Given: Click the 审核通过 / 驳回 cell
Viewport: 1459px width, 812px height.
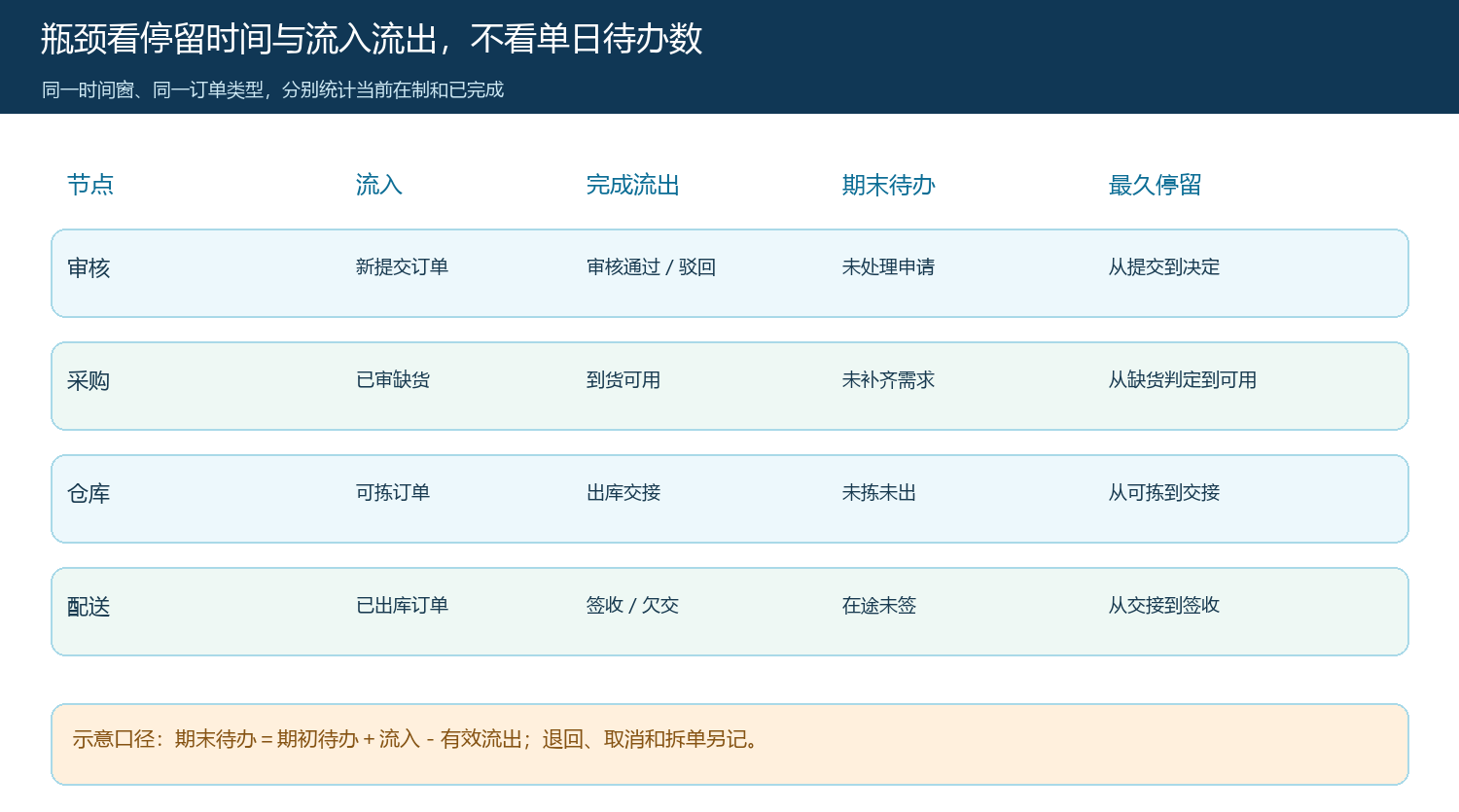Looking at the screenshot, I should (651, 267).
